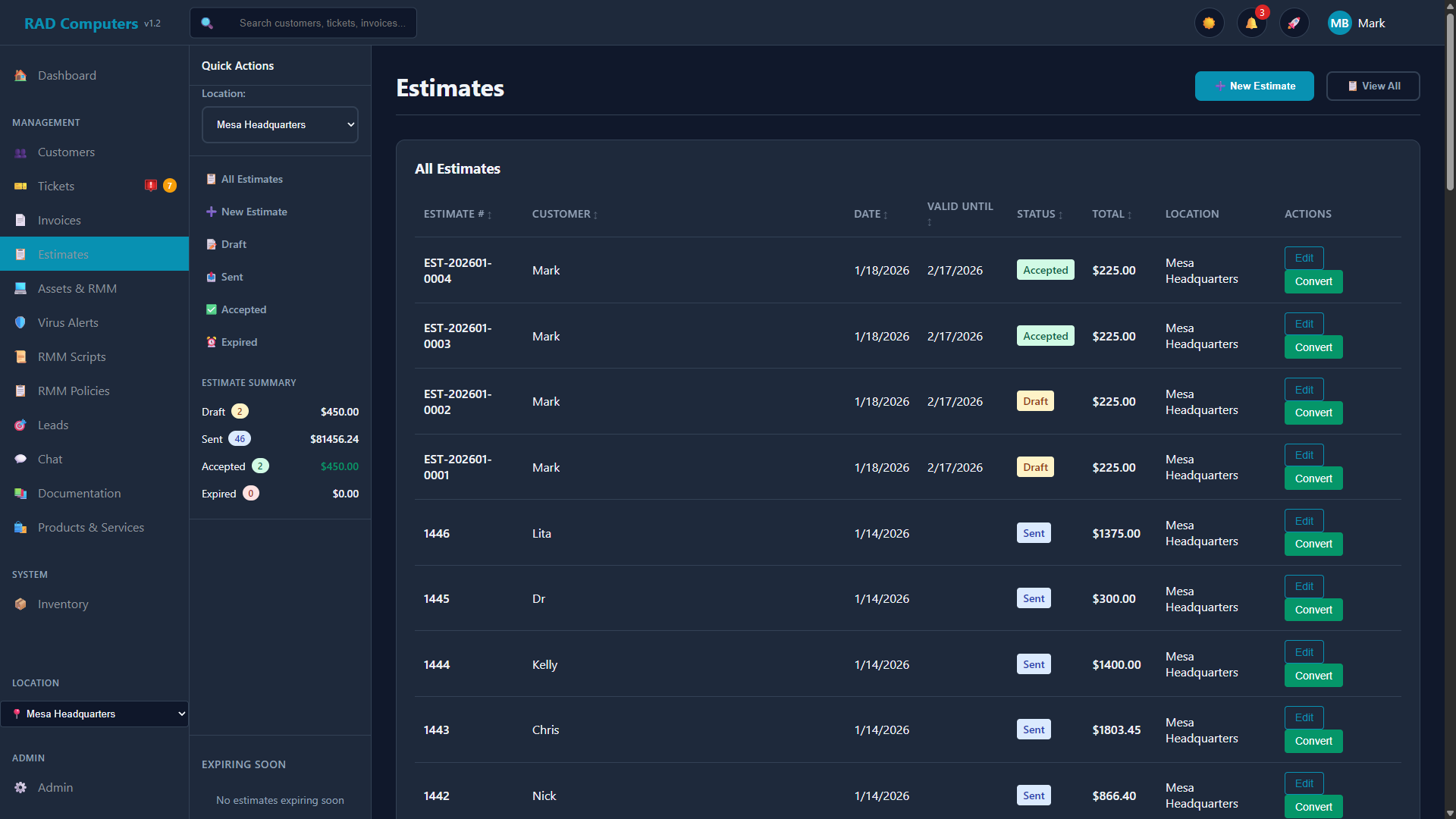Click the magnifier icon in the search bar

point(207,23)
